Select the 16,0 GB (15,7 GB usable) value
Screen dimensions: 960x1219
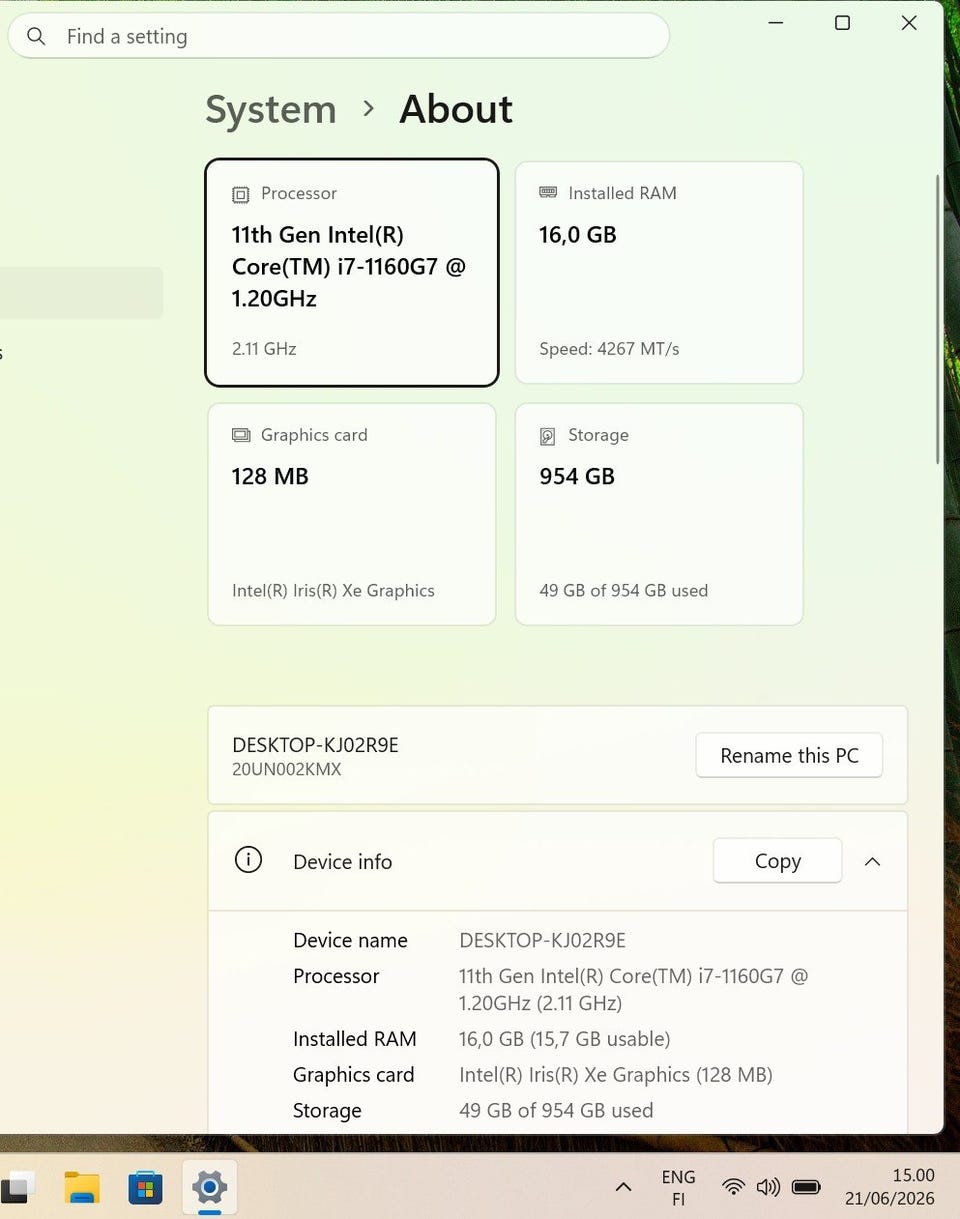click(564, 1039)
